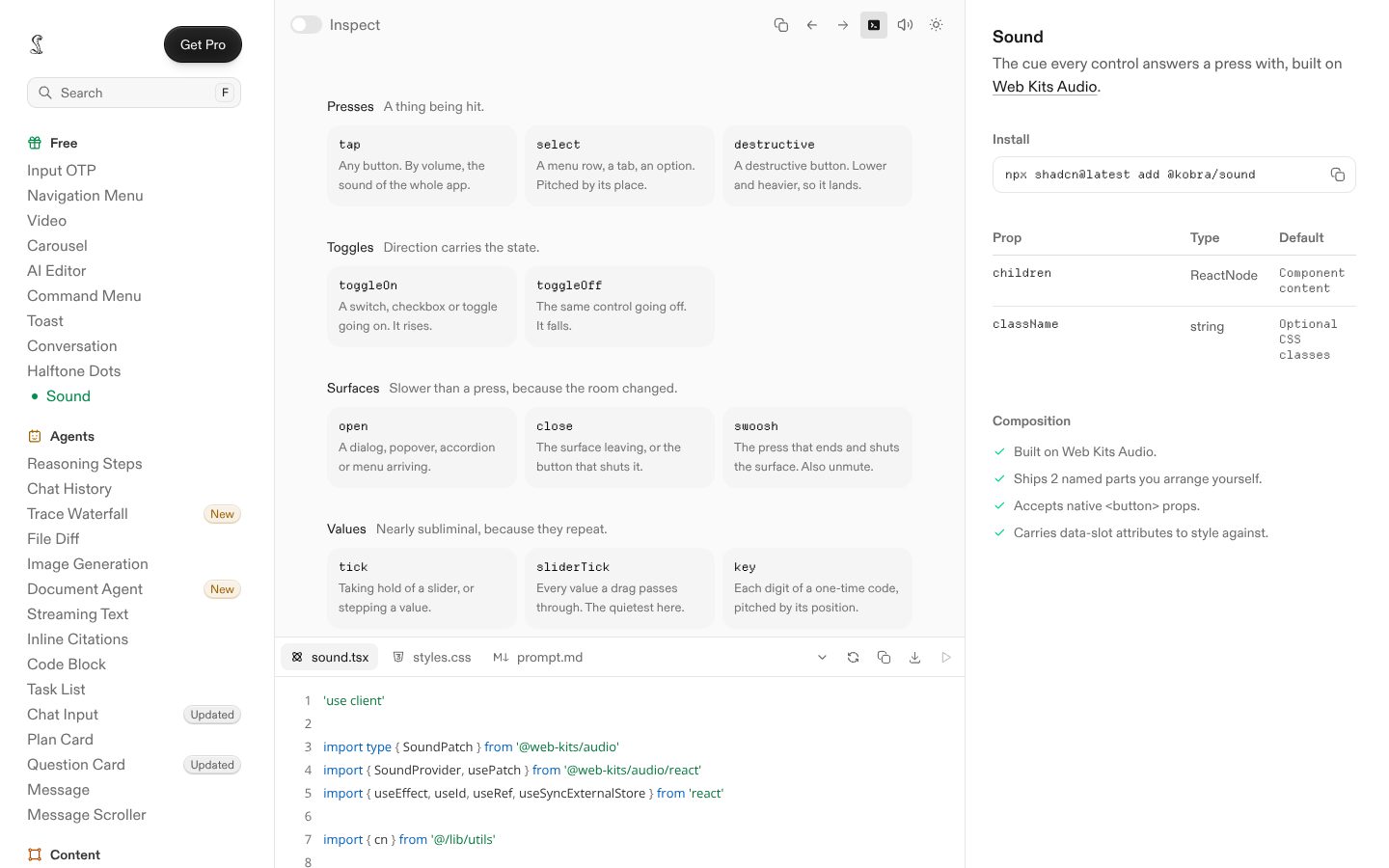Switch theme with the sun icon
The height and width of the screenshot is (868, 1389).
click(936, 25)
